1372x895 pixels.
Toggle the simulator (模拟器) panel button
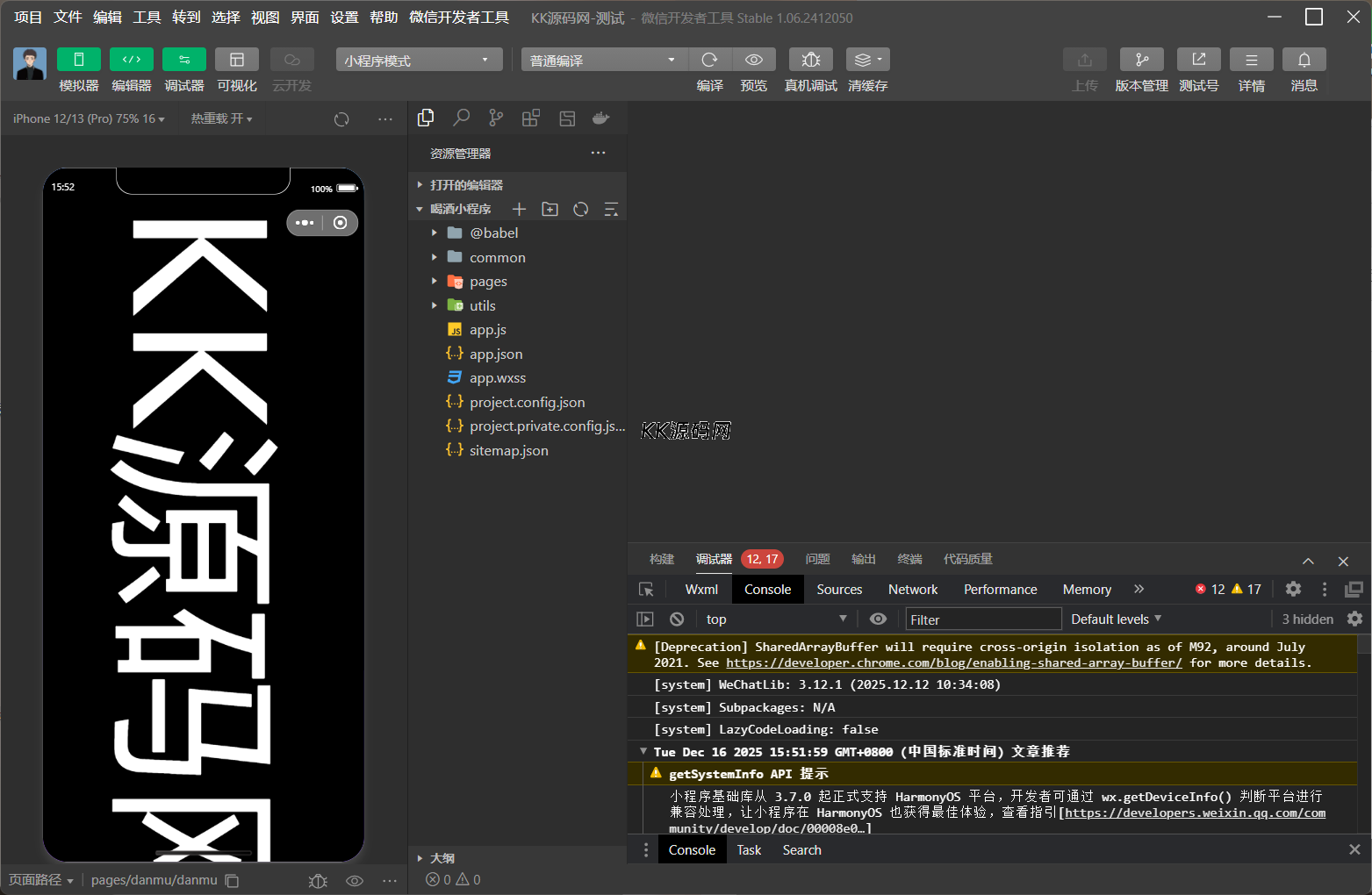pos(79,60)
